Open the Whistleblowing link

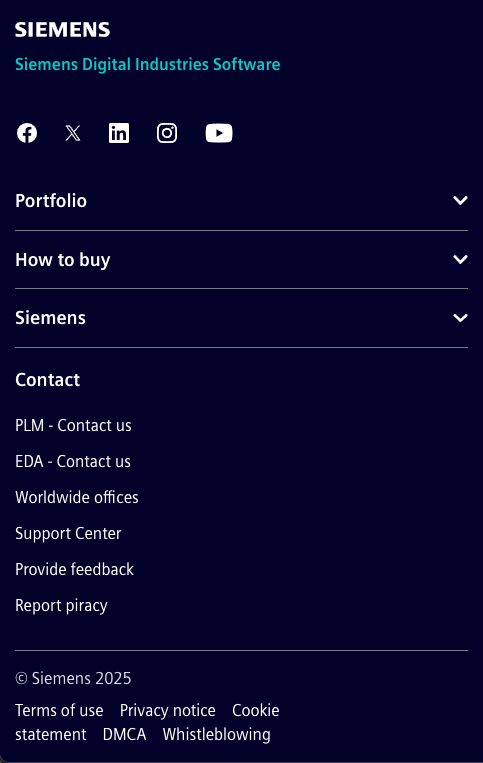(216, 734)
